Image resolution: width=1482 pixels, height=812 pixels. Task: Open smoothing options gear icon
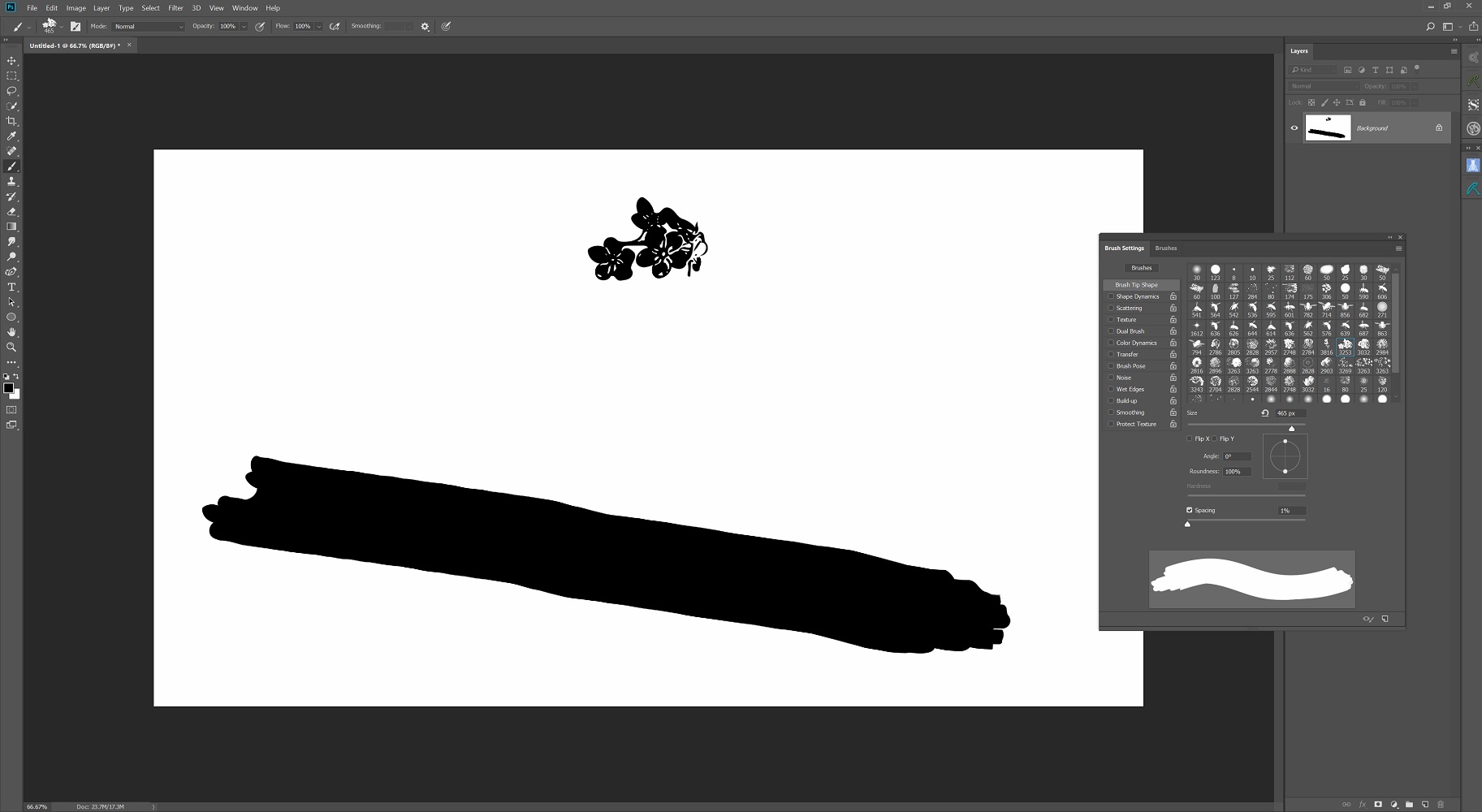[425, 27]
